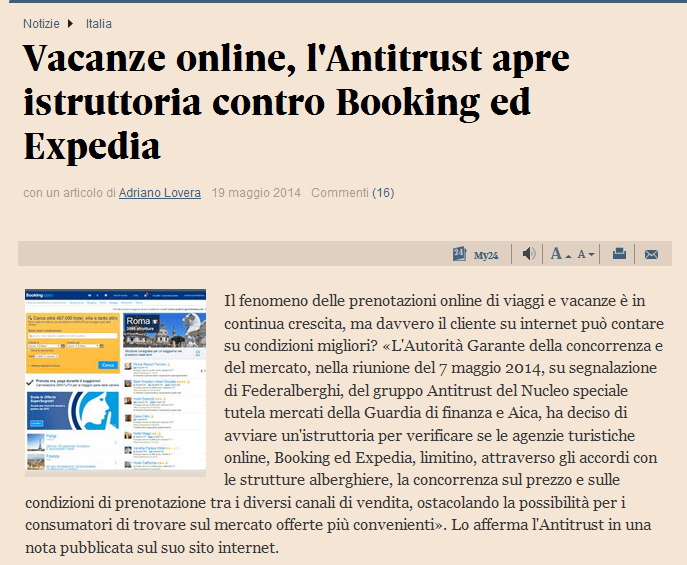Click the My24 label
Image resolution: width=687 pixels, height=565 pixels.
[486, 255]
